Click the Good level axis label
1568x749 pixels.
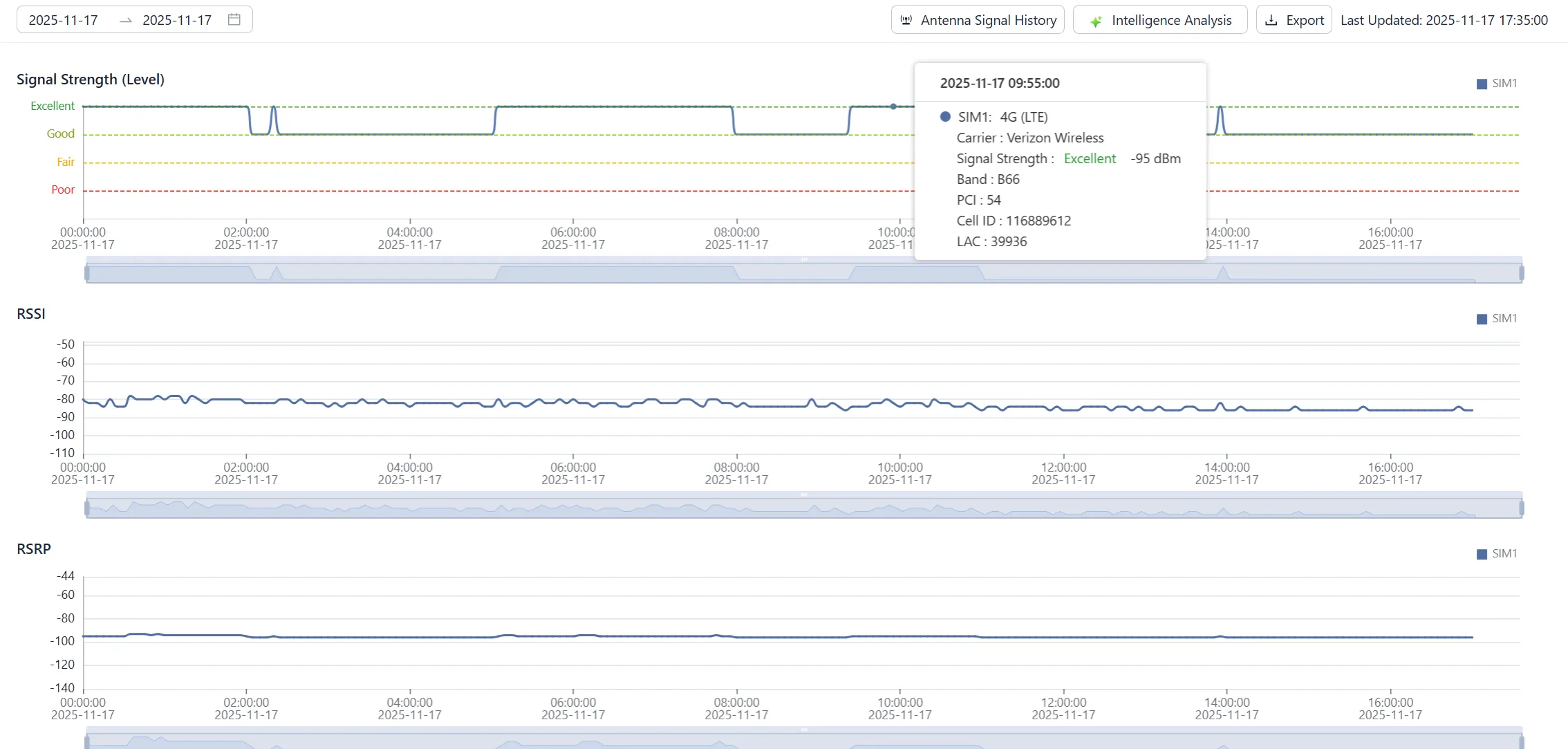click(x=61, y=133)
